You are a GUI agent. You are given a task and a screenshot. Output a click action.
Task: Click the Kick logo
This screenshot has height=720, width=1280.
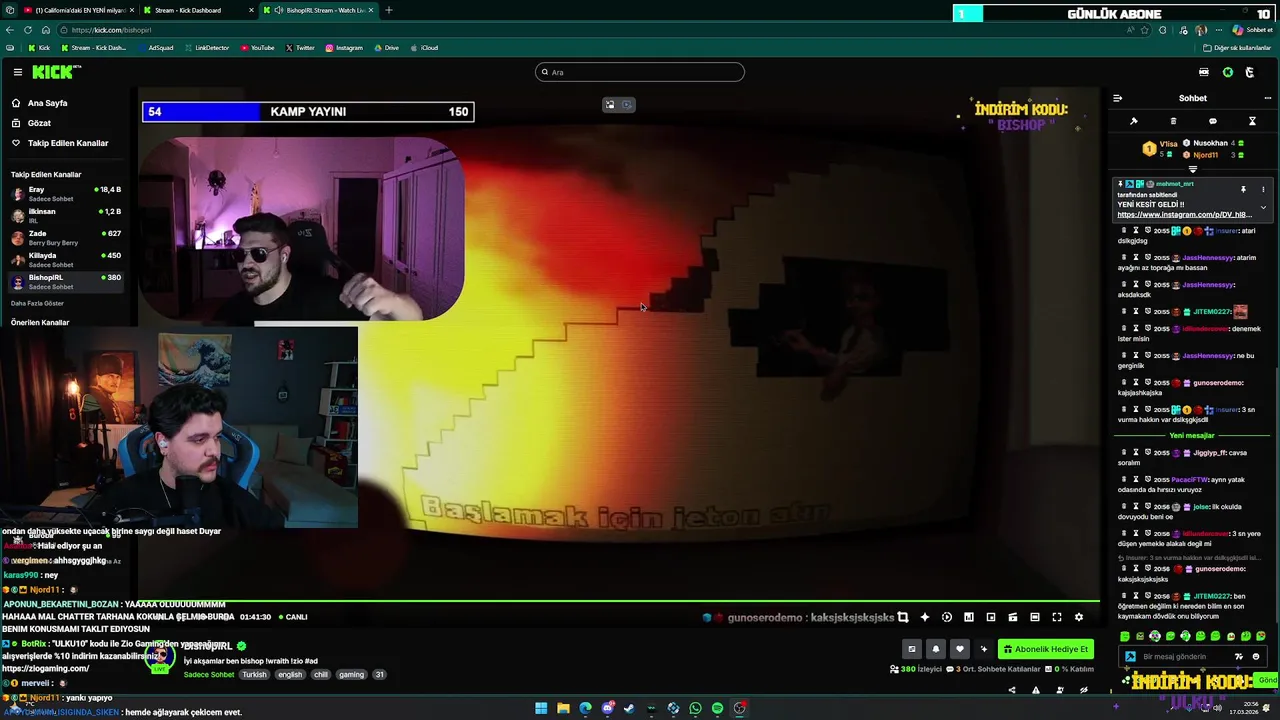[x=56, y=72]
